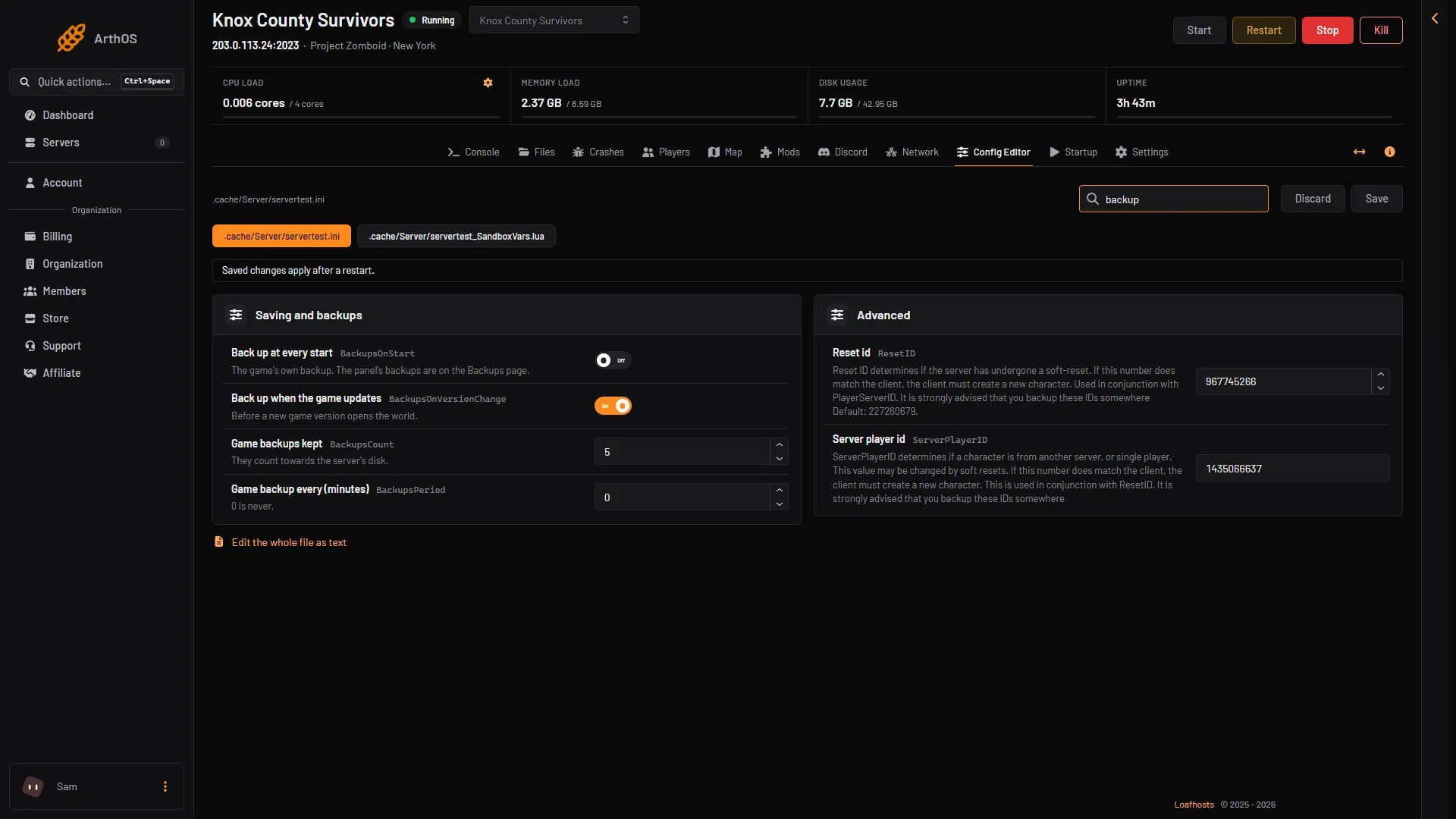Kill the server process
Screen dimensions: 1456x819
pos(1381,30)
